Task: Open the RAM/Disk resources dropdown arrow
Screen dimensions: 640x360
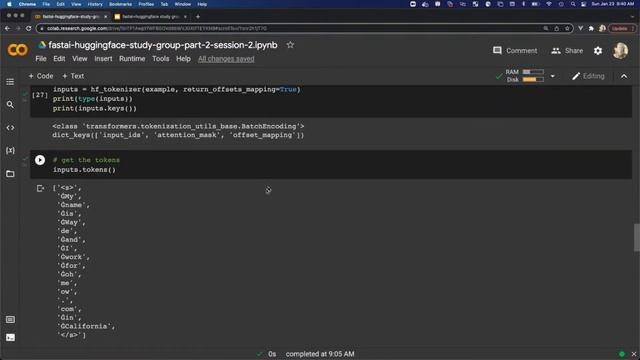Action: point(553,76)
